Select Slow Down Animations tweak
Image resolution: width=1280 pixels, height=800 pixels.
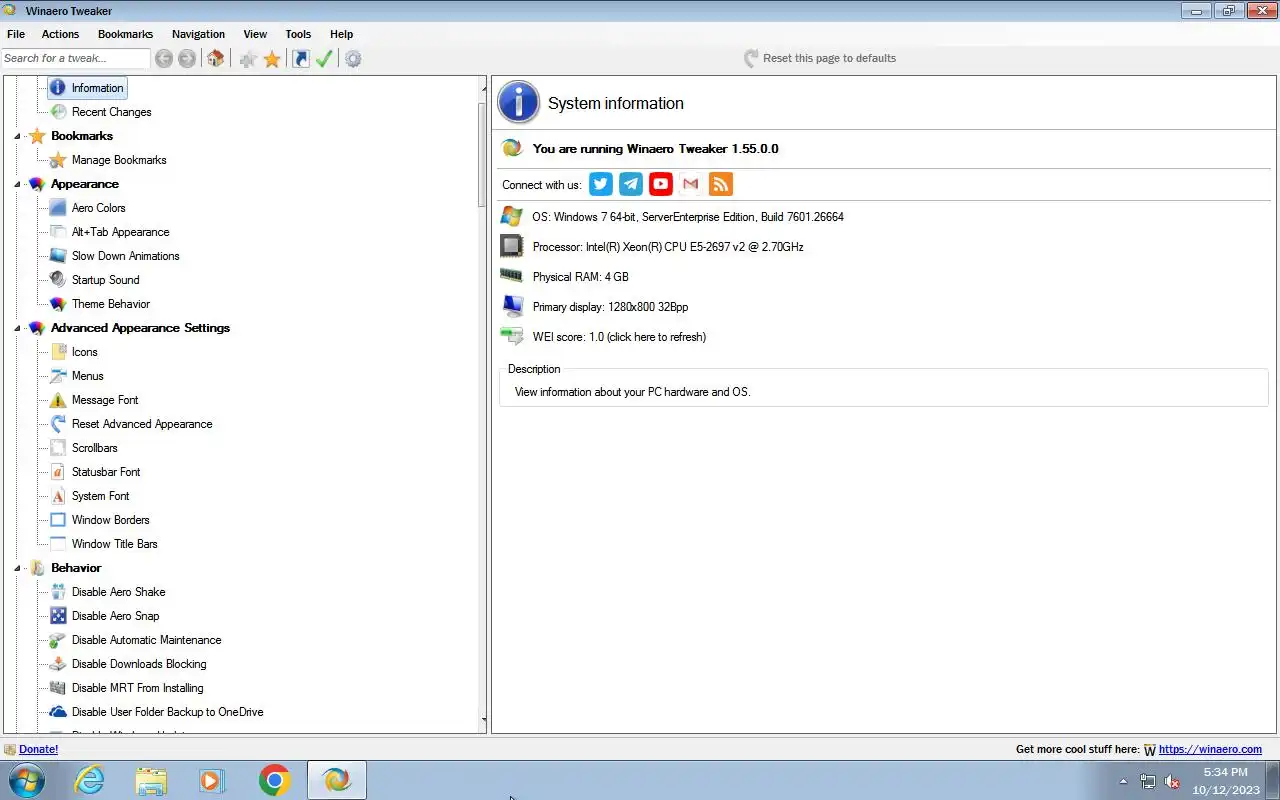pos(125,256)
